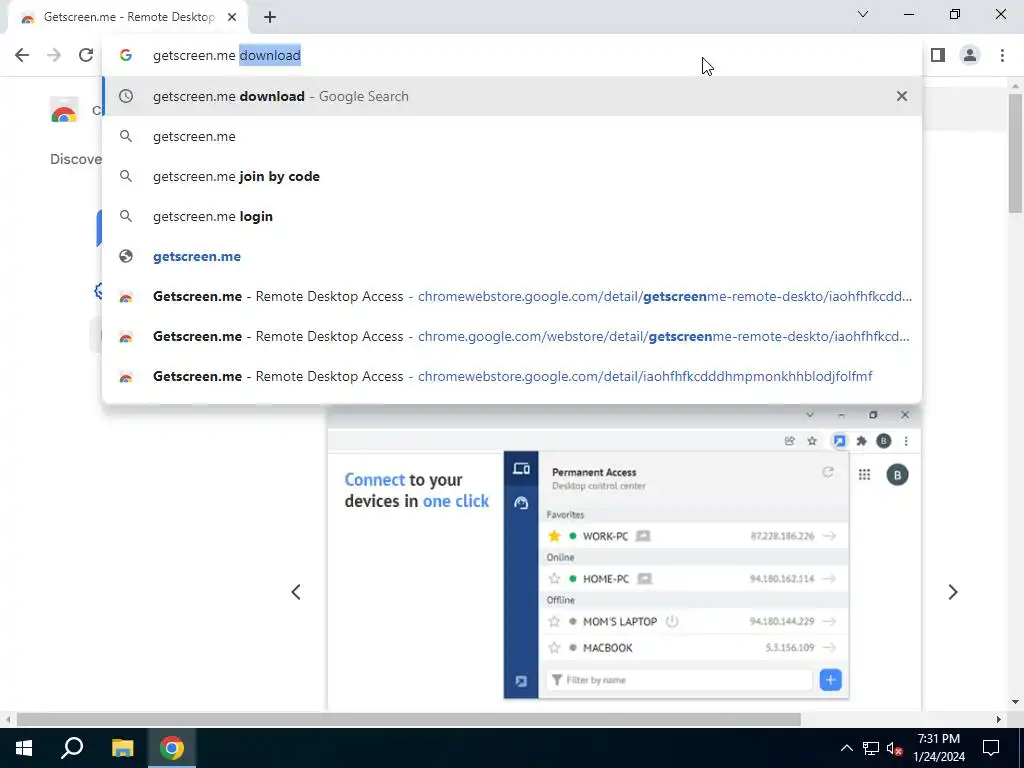Show hidden system tray icons

846,748
